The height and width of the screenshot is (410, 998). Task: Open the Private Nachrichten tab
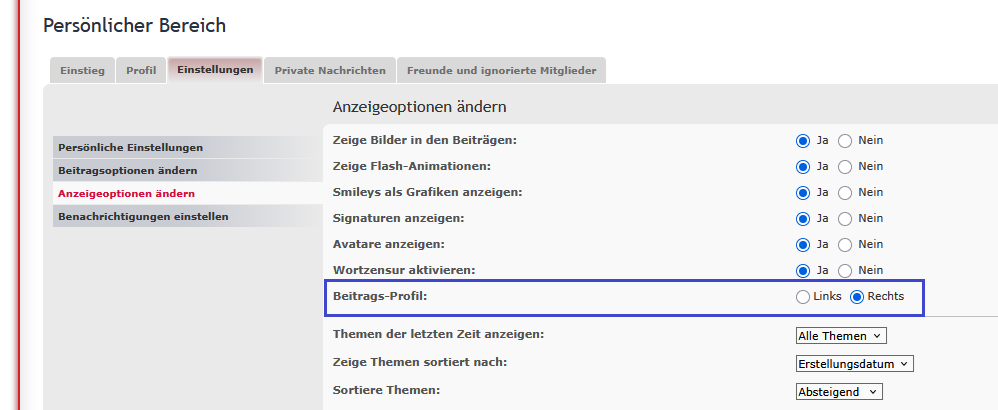[x=330, y=71]
